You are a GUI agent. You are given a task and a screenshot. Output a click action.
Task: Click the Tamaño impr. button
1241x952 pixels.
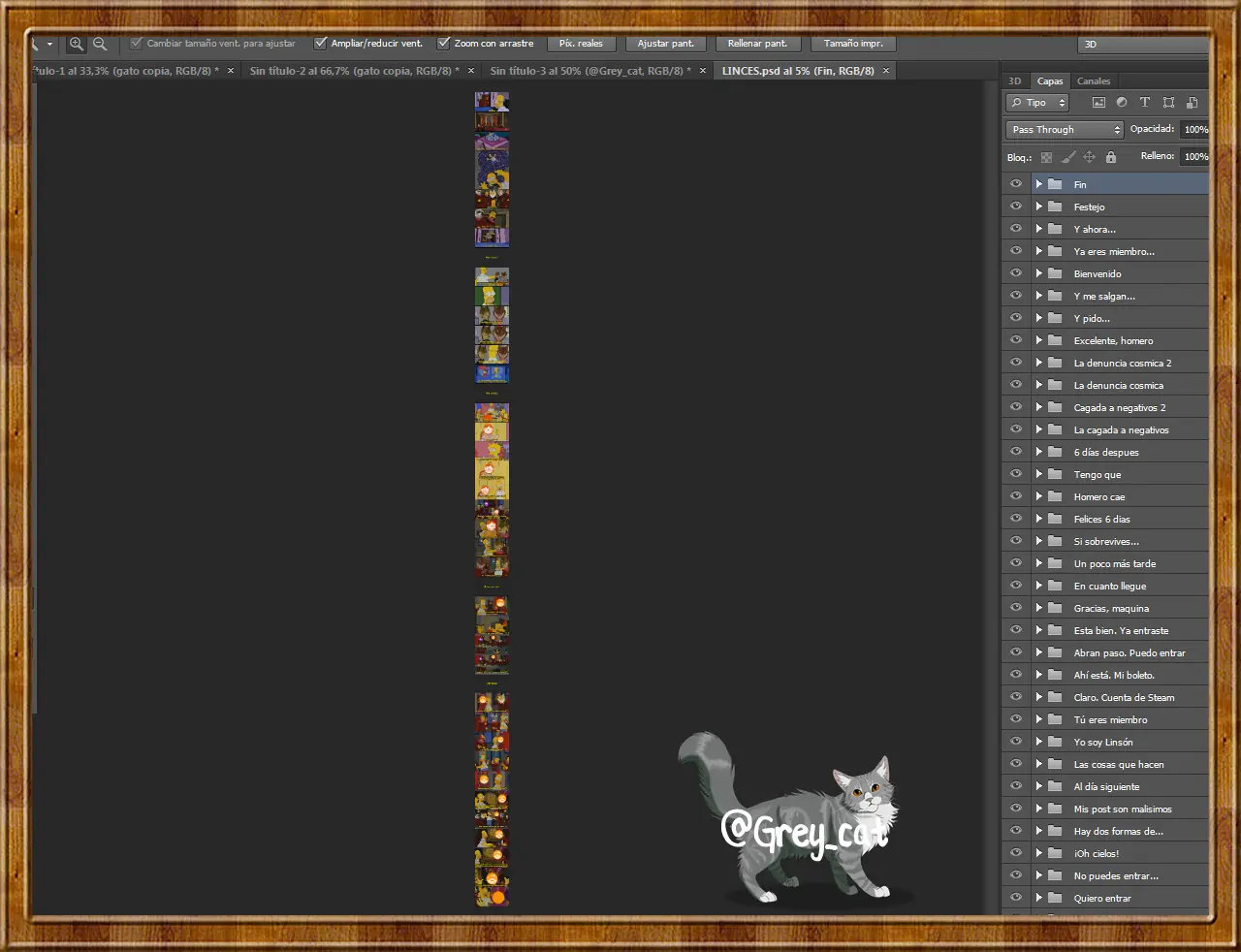pyautogui.click(x=853, y=44)
